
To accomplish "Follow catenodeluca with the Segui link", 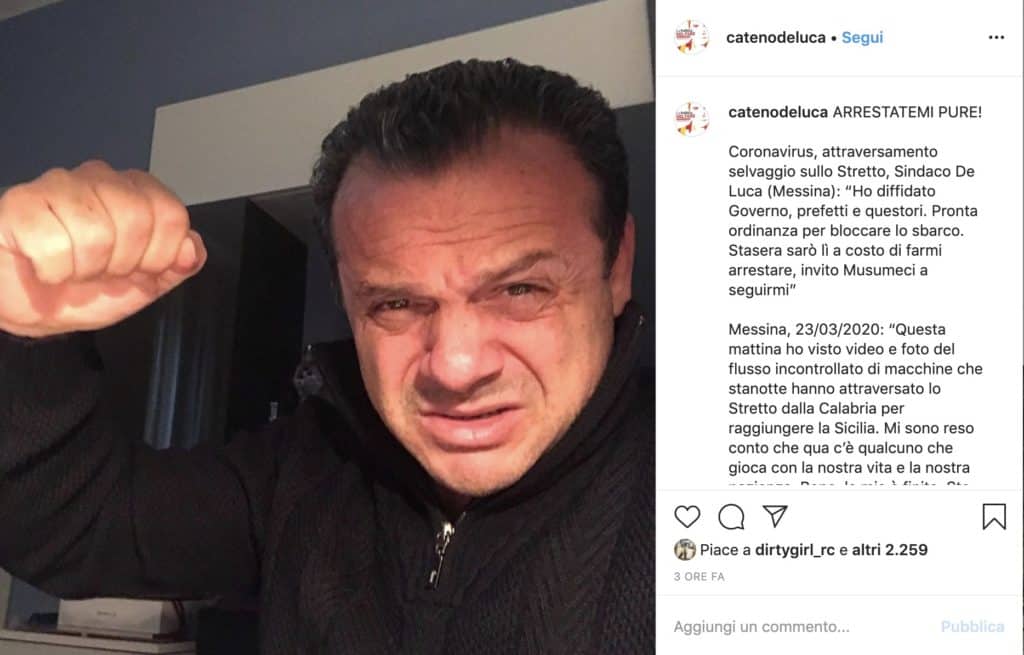I will click(862, 37).
